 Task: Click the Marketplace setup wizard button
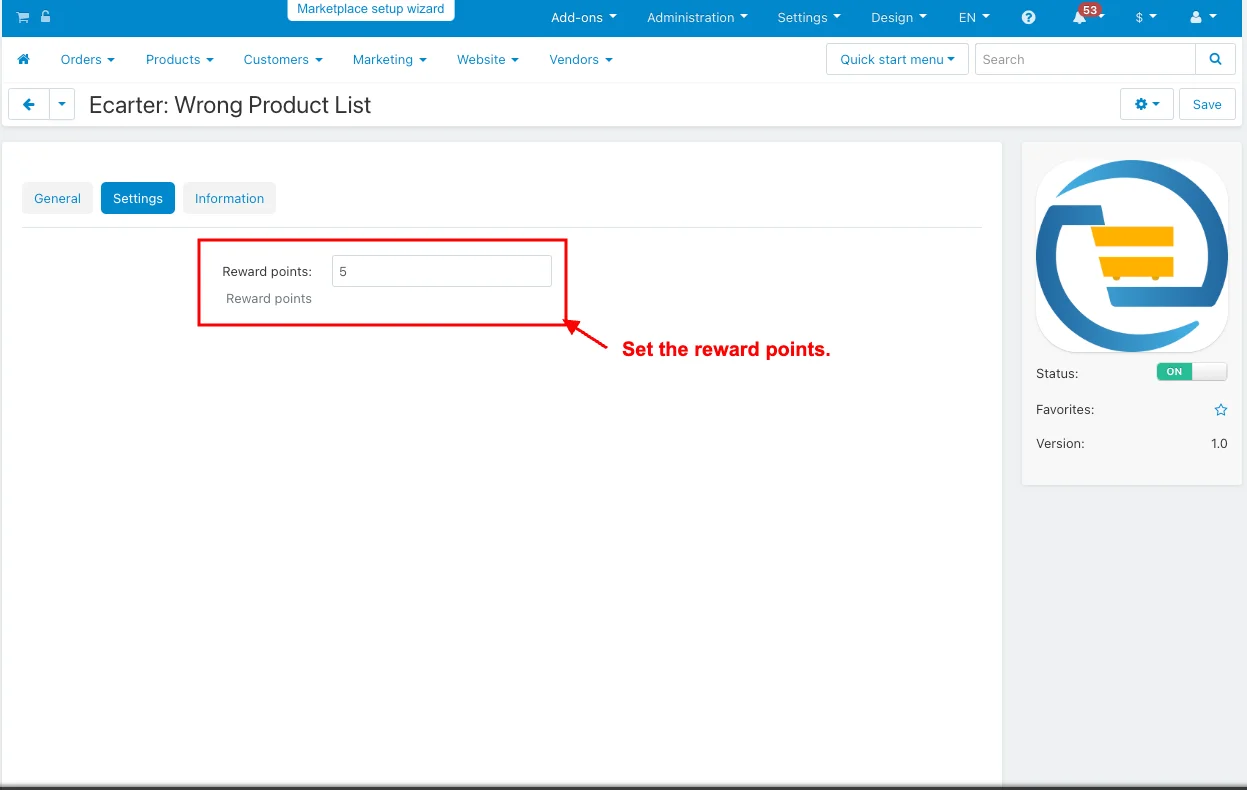pyautogui.click(x=371, y=9)
